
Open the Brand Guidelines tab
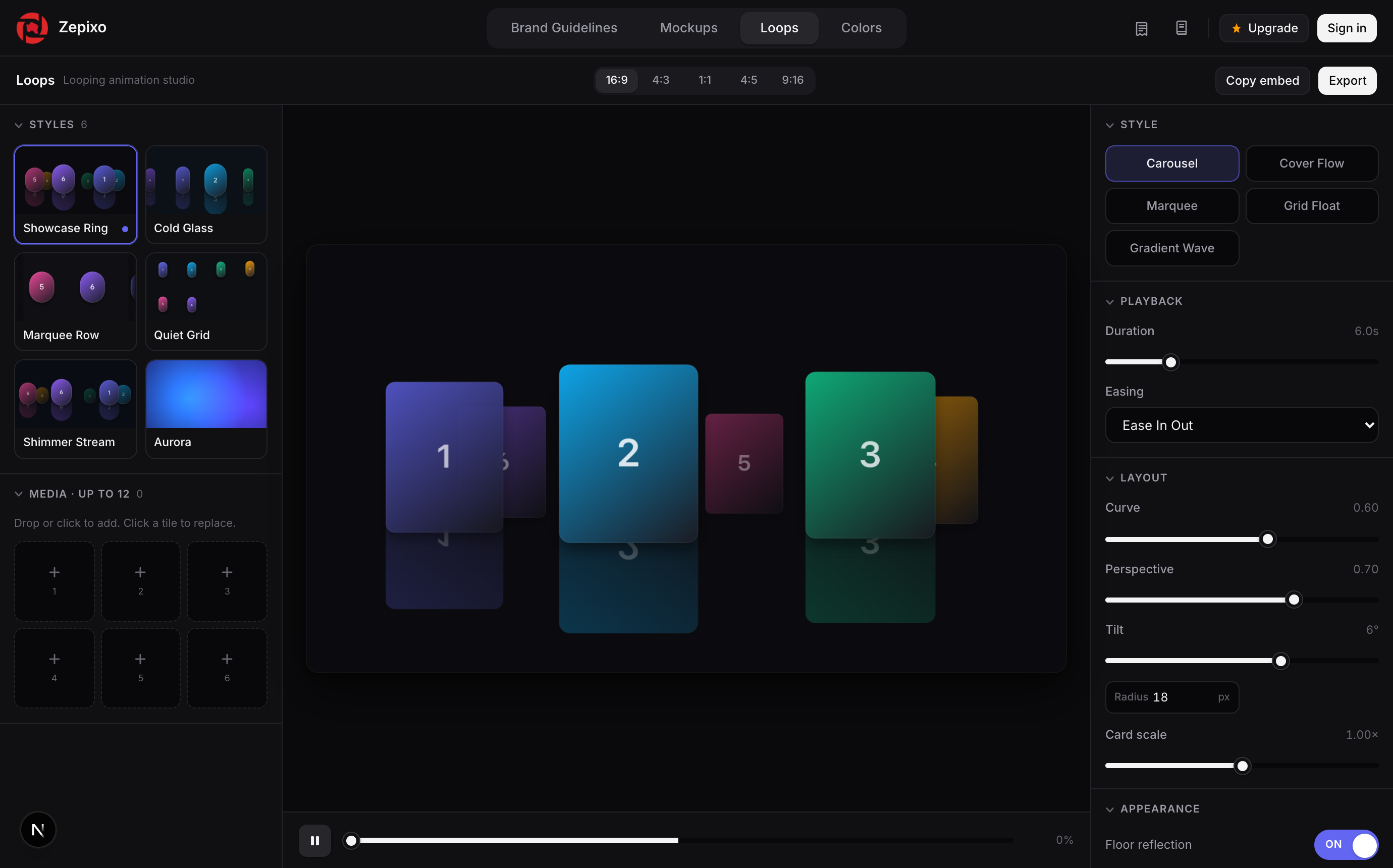[x=564, y=28]
